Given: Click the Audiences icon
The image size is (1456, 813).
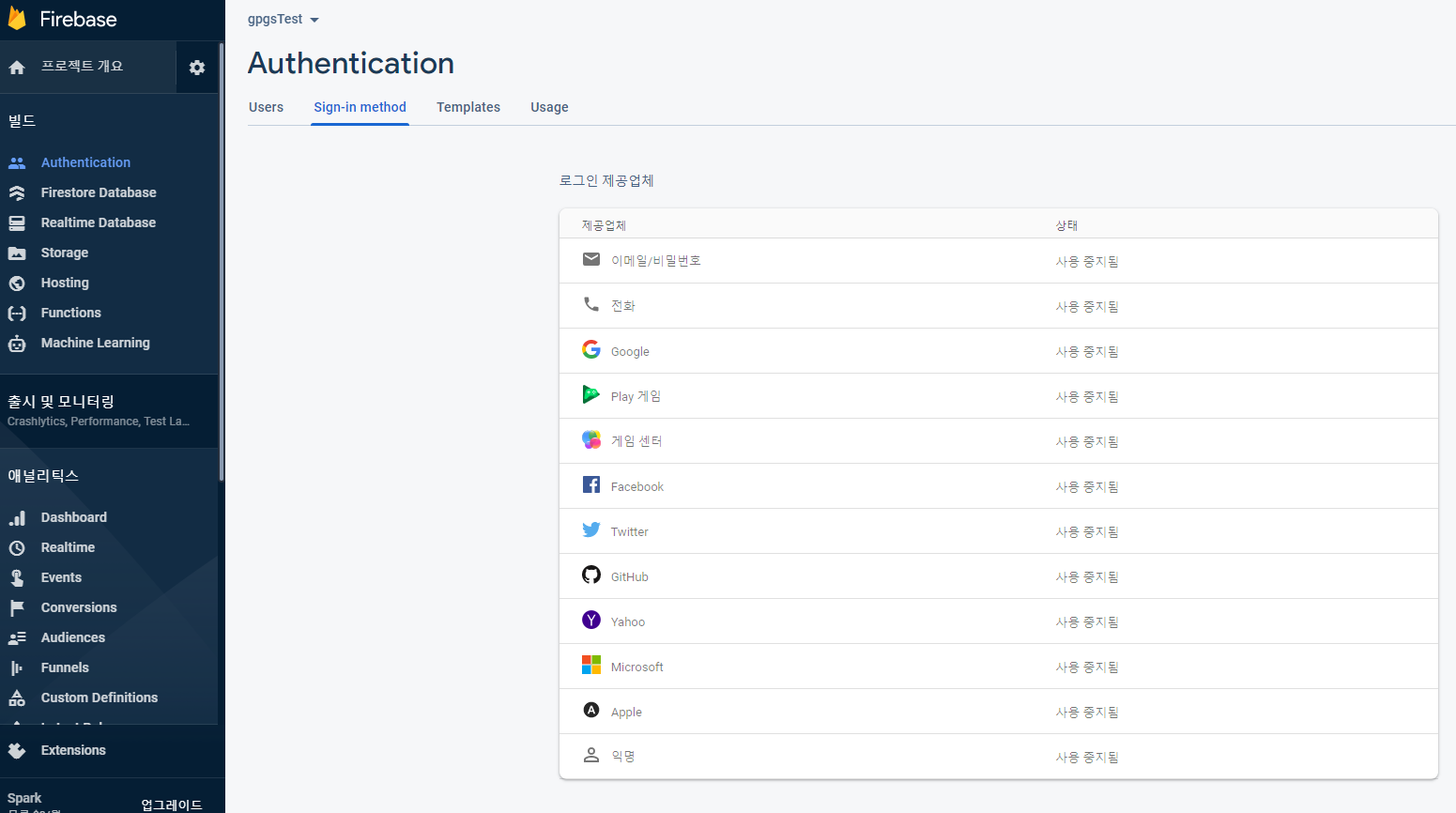Looking at the screenshot, I should pyautogui.click(x=17, y=637).
